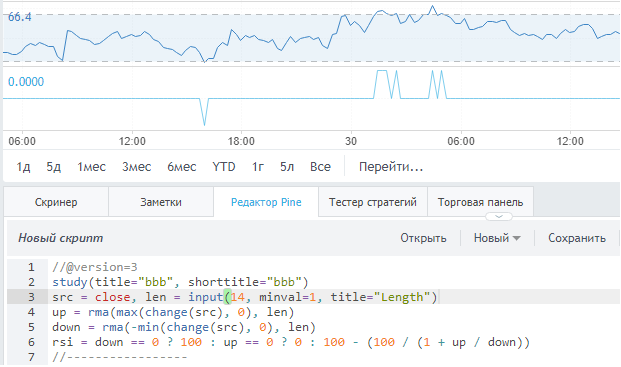The image size is (621, 367).
Task: Switch to the Заметки tab
Action: coord(161,202)
